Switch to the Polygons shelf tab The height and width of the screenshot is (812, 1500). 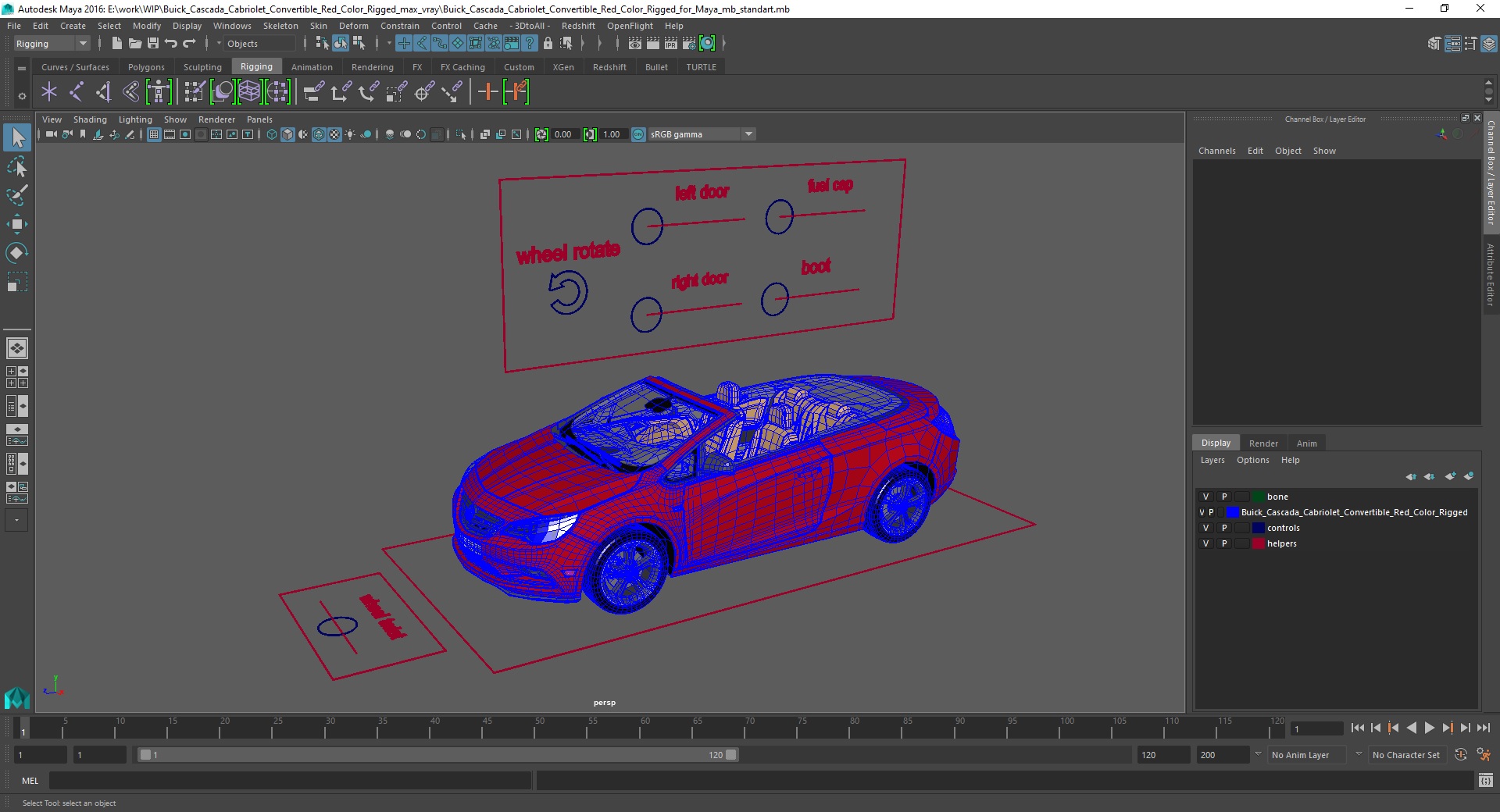(x=146, y=67)
